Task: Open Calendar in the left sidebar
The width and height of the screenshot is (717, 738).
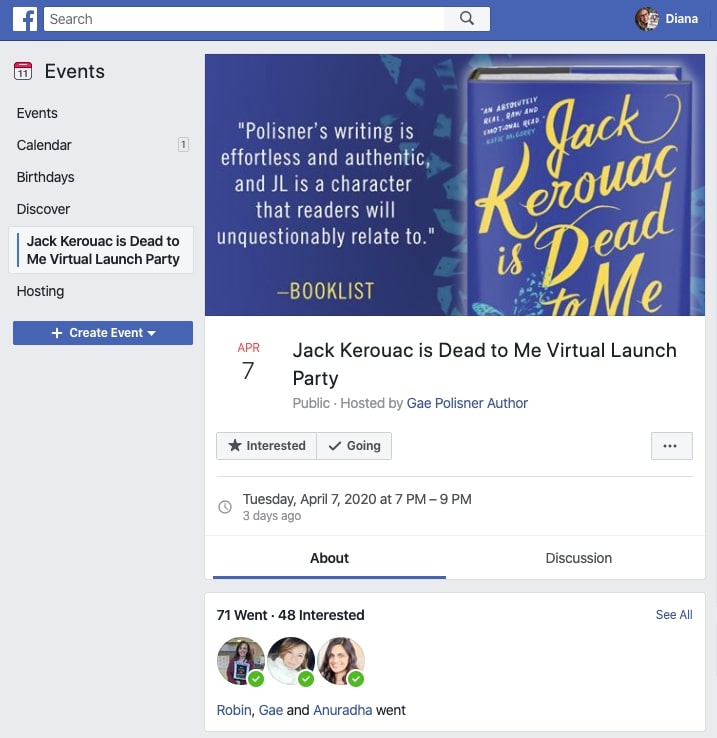Action: [x=44, y=145]
